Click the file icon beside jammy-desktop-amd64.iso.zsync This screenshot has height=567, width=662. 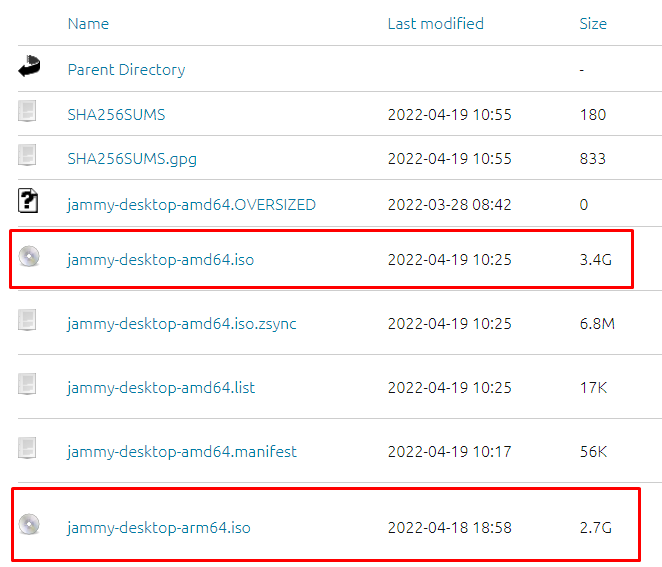coord(27,320)
